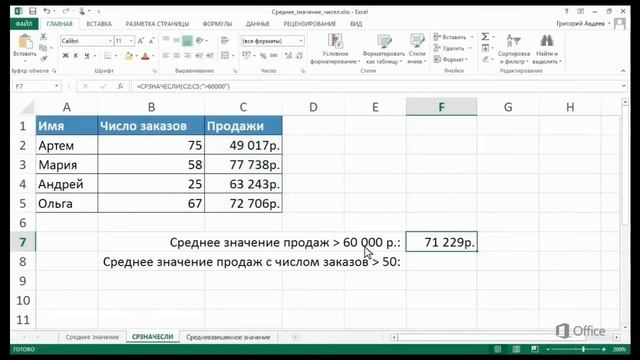Open Стили ячеек dropdown

point(417,49)
